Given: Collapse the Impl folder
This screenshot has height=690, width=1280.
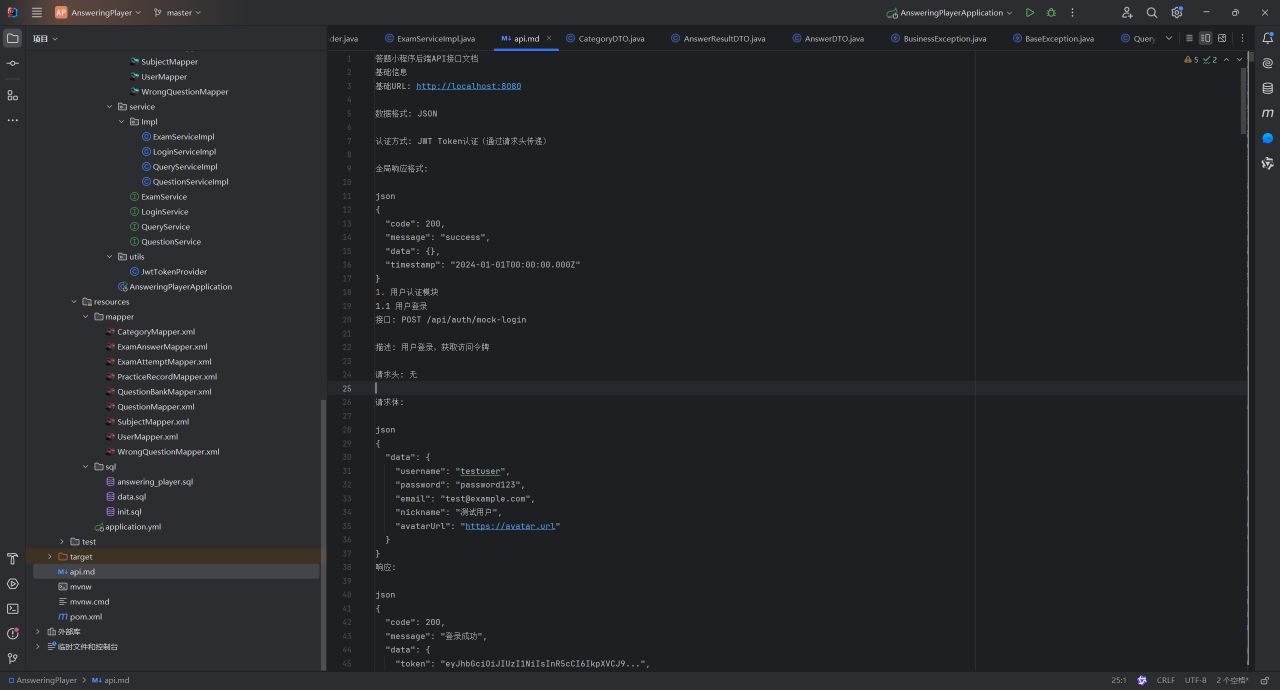Looking at the screenshot, I should (x=122, y=121).
